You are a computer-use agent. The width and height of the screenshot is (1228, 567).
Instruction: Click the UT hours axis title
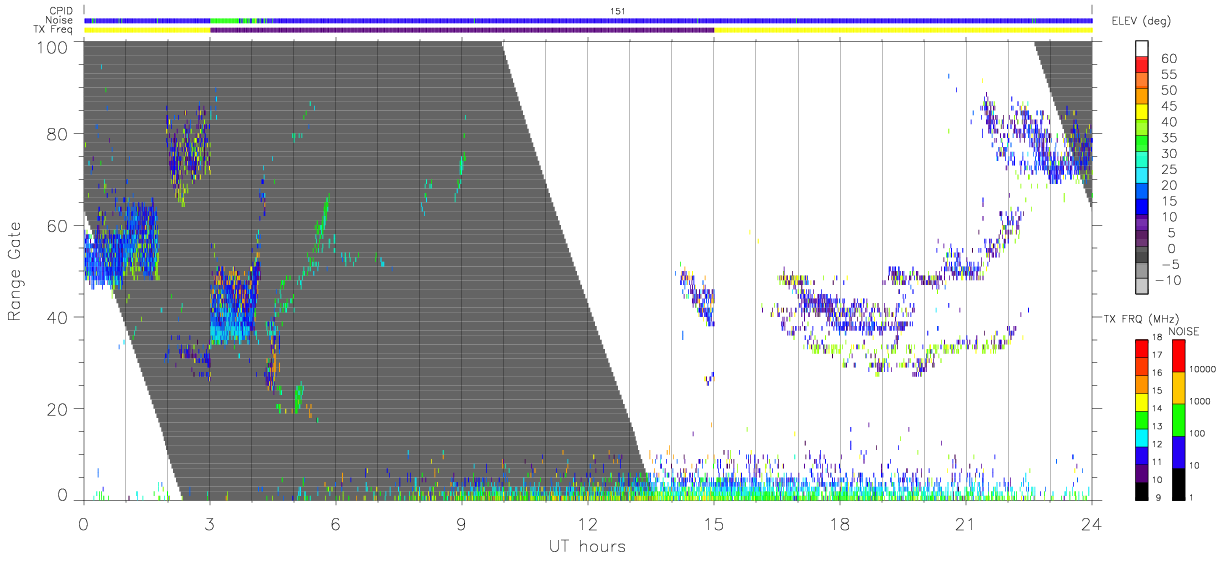(586, 546)
